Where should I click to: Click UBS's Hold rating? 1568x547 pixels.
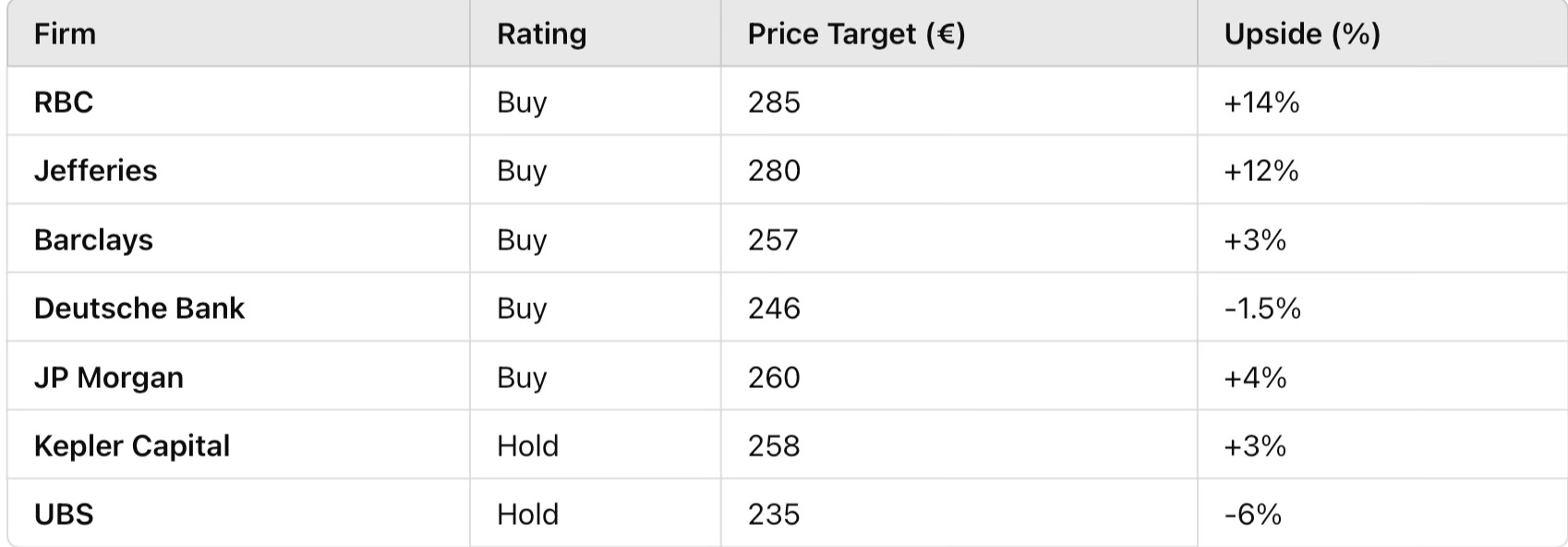tap(527, 515)
